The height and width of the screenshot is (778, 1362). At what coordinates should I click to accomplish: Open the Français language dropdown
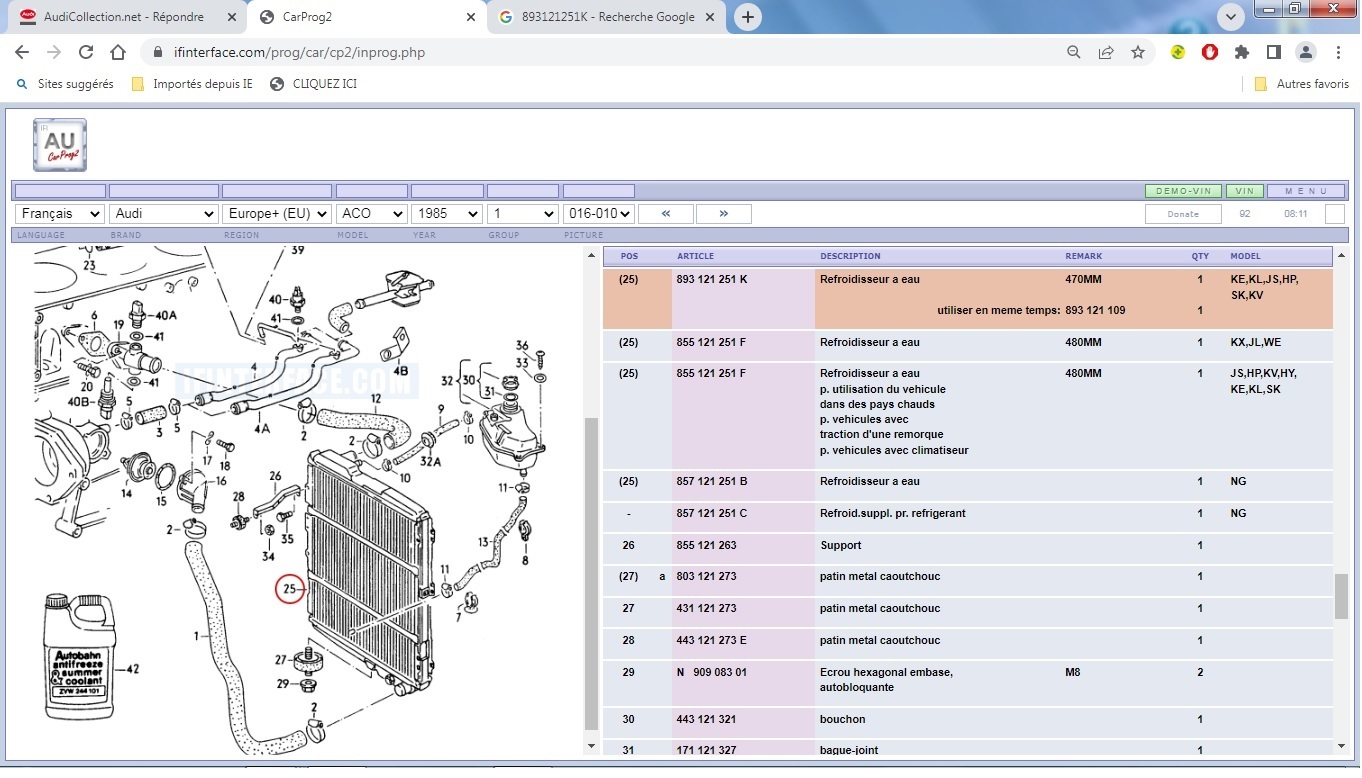pos(60,213)
